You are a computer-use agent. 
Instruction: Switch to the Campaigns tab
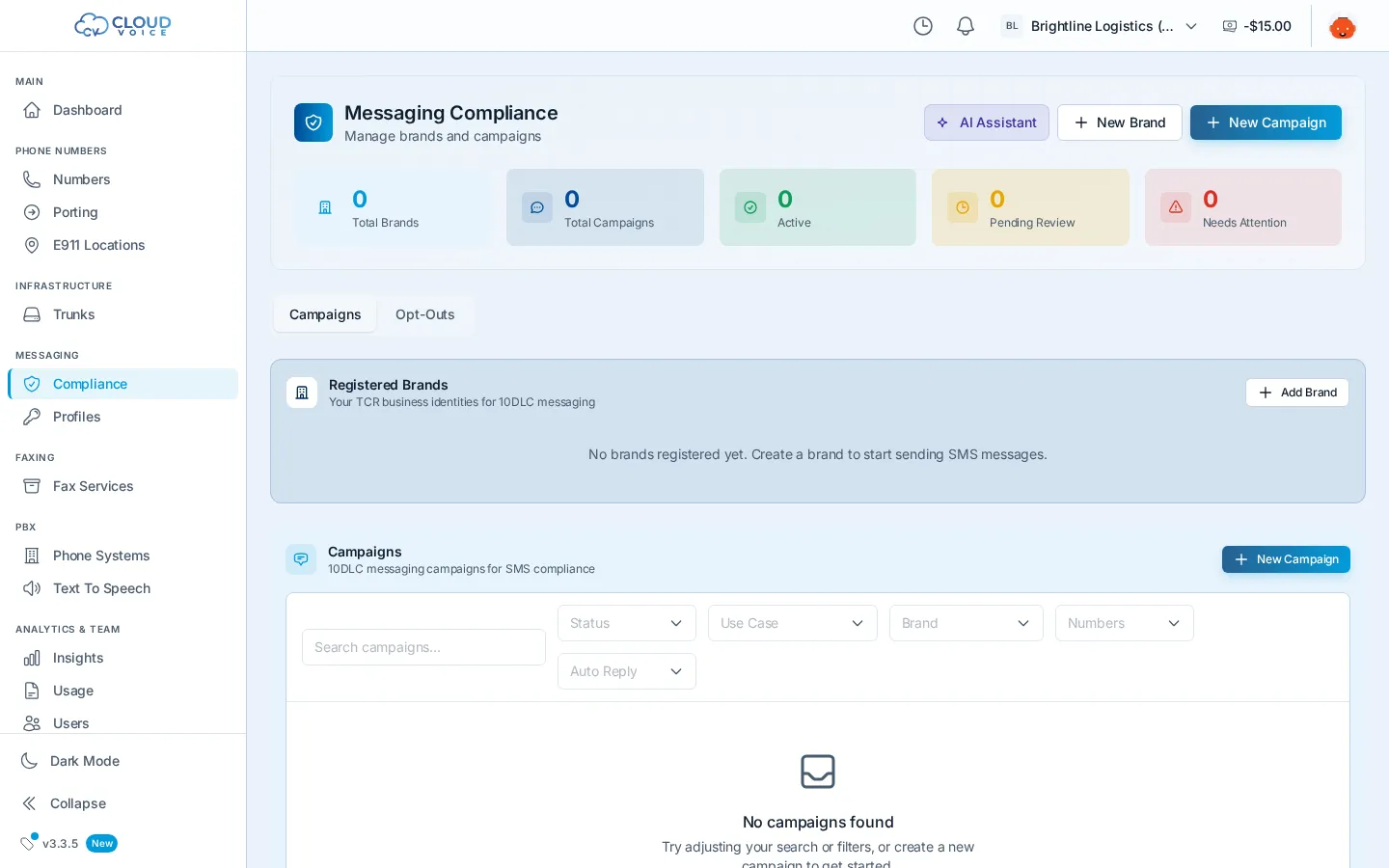[325, 314]
